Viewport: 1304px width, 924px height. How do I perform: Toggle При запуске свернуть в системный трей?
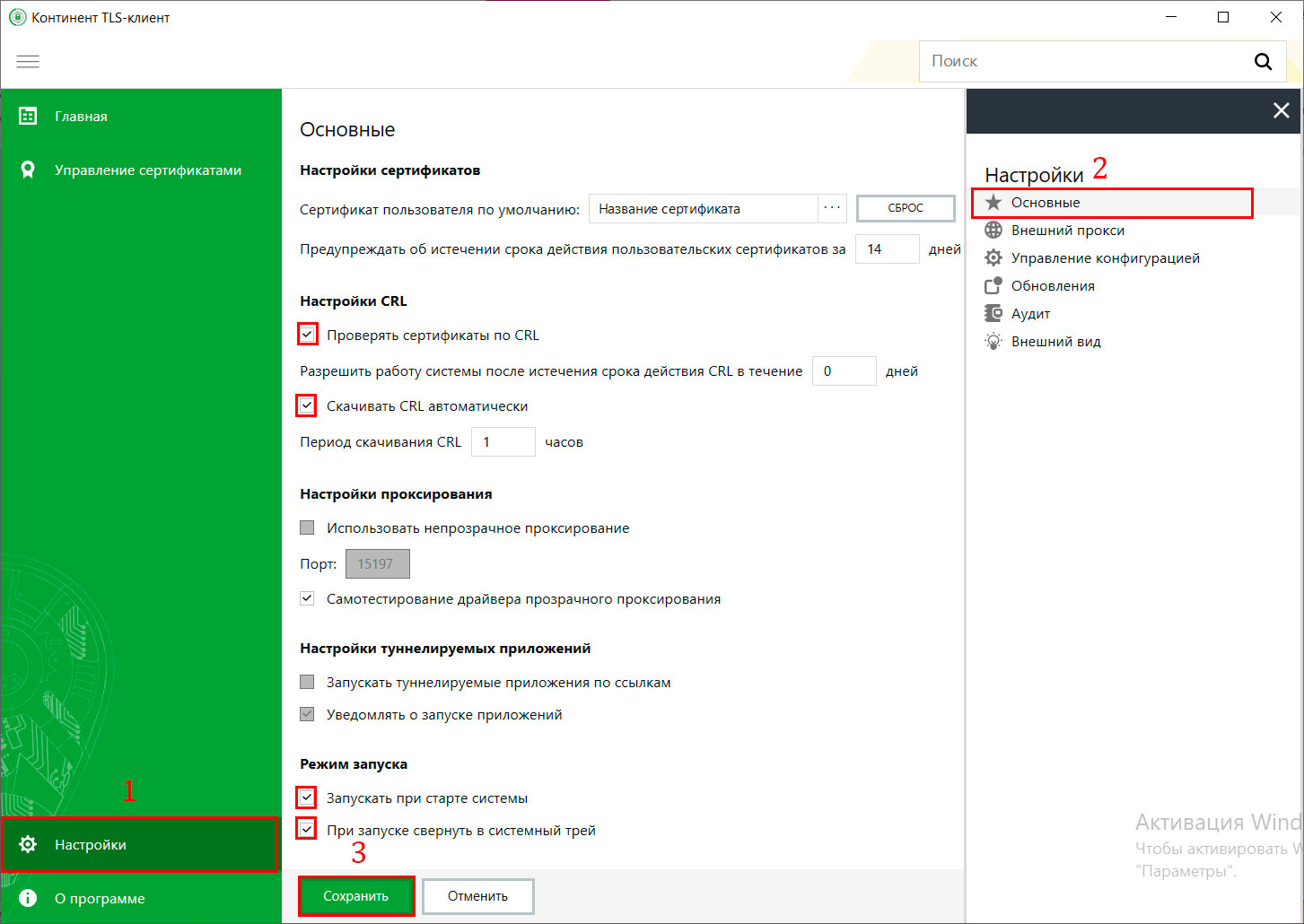307,830
